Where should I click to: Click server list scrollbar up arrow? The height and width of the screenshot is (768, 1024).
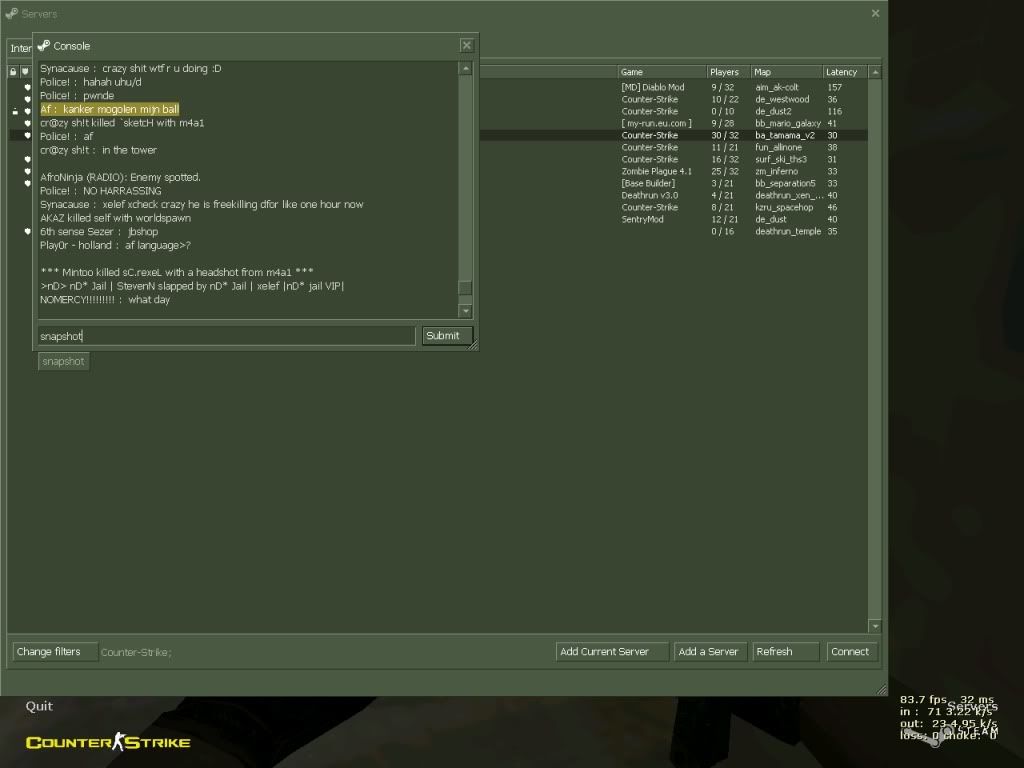click(x=875, y=72)
